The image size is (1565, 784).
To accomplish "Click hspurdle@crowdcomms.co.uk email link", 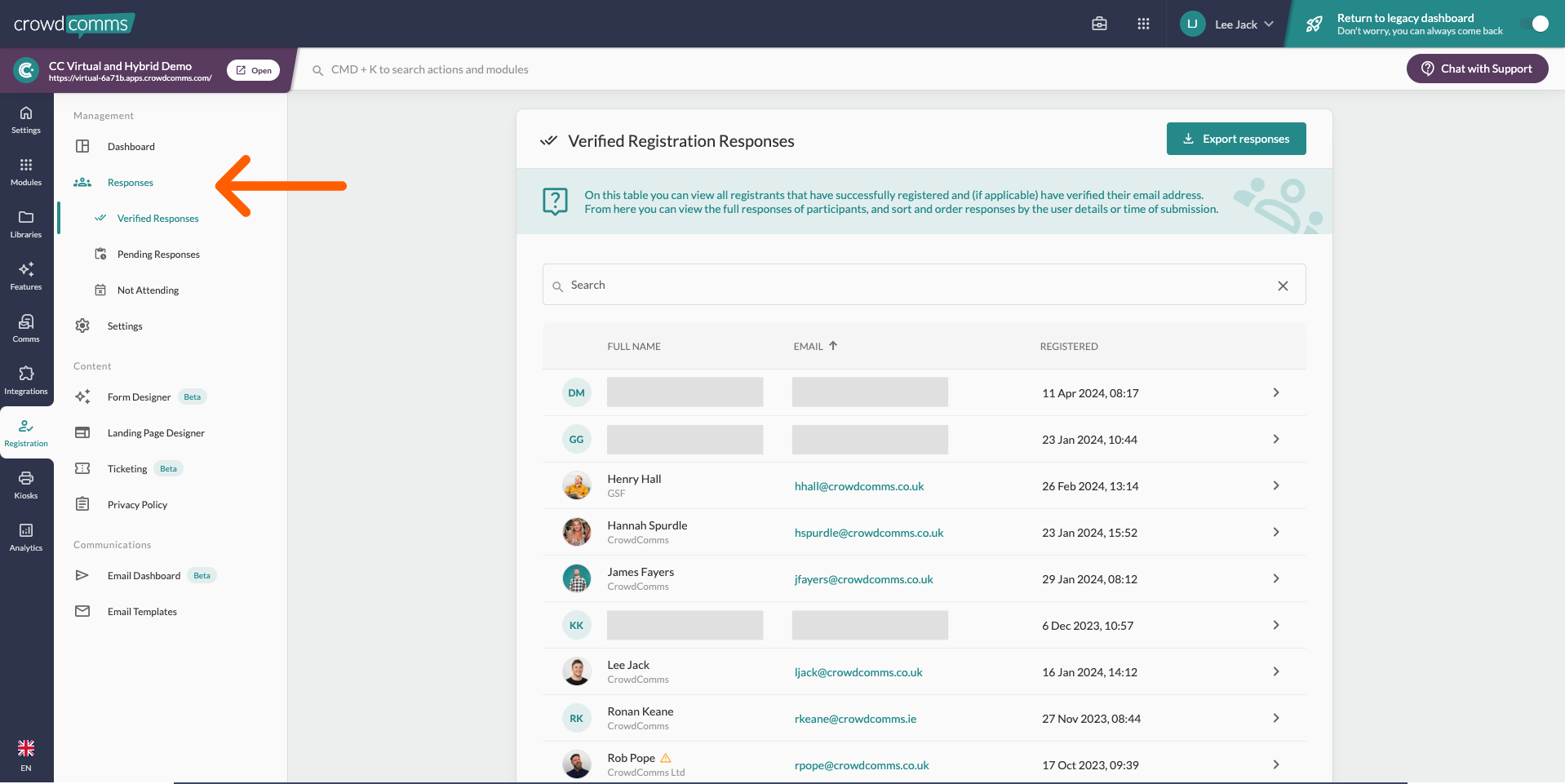I will click(x=868, y=533).
